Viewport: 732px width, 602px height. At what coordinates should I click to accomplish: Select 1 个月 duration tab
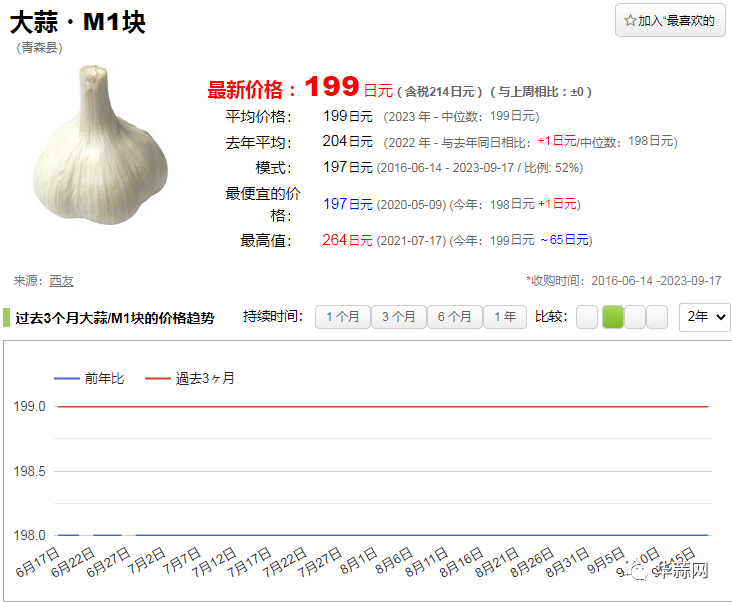coord(343,317)
